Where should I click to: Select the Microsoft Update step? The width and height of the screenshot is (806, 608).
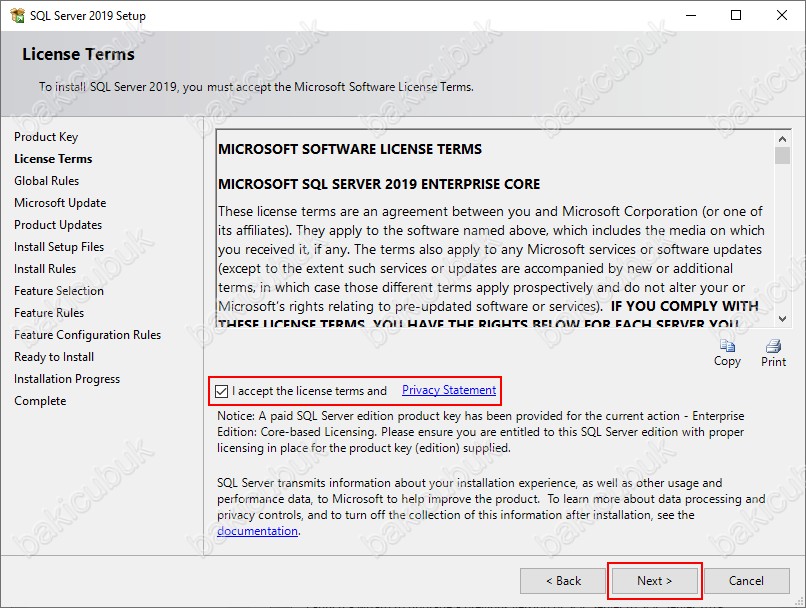click(60, 203)
